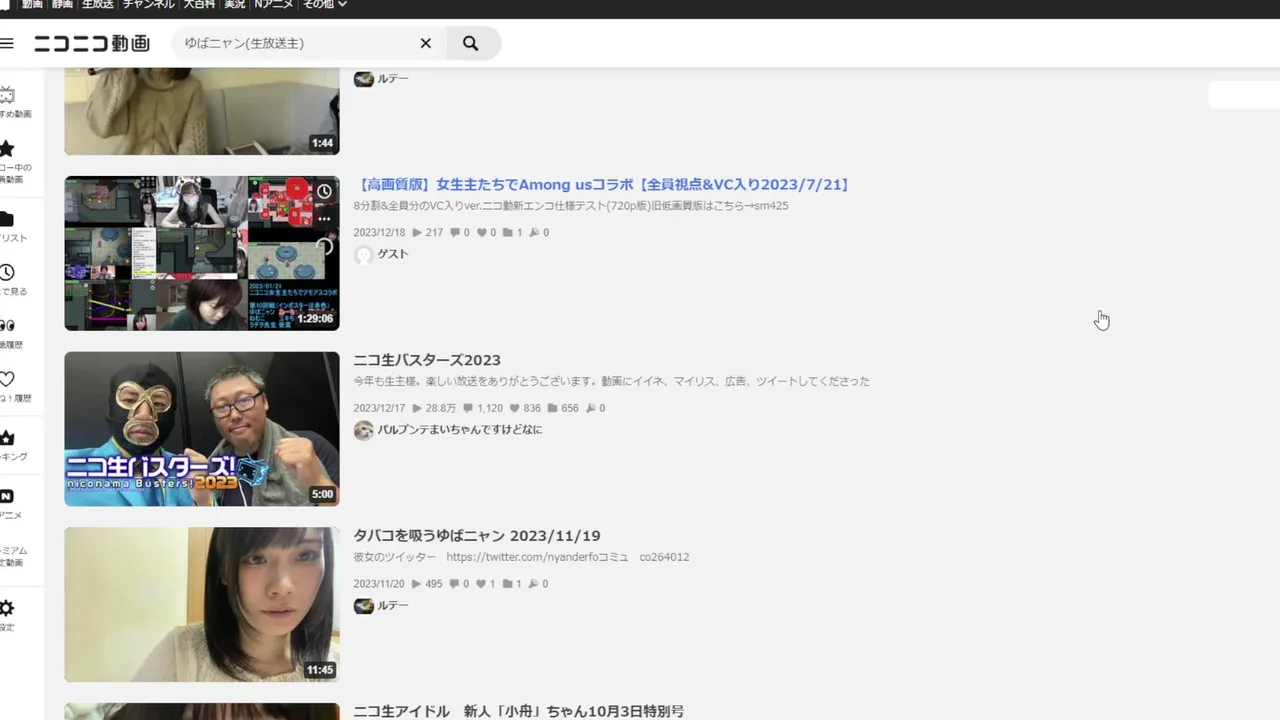
Task: Open the hamburger menu beside the ニコニコ動画 logo
Action: tap(7, 43)
